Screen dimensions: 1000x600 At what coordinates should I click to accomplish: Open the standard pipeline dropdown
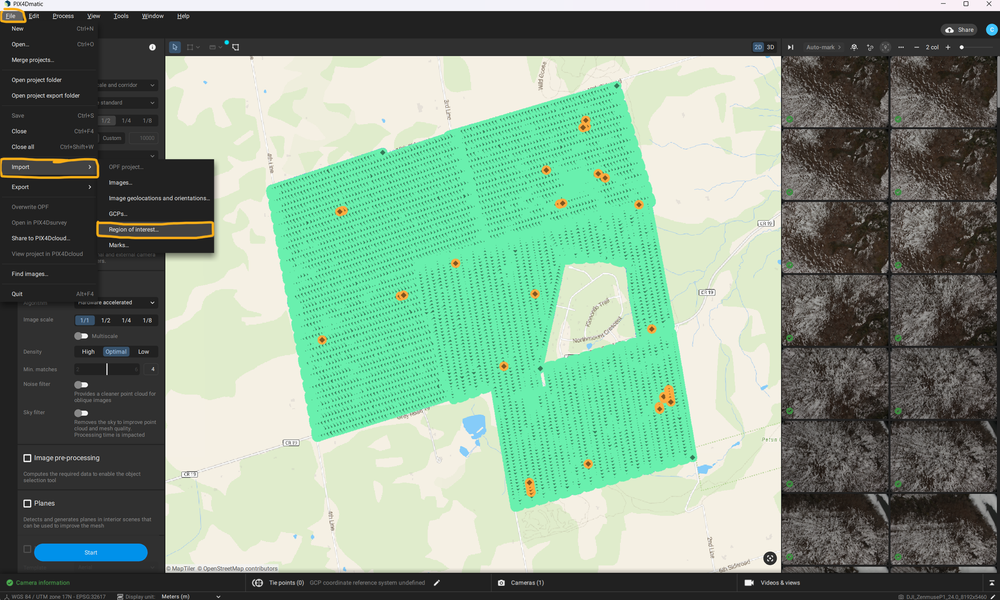point(128,103)
